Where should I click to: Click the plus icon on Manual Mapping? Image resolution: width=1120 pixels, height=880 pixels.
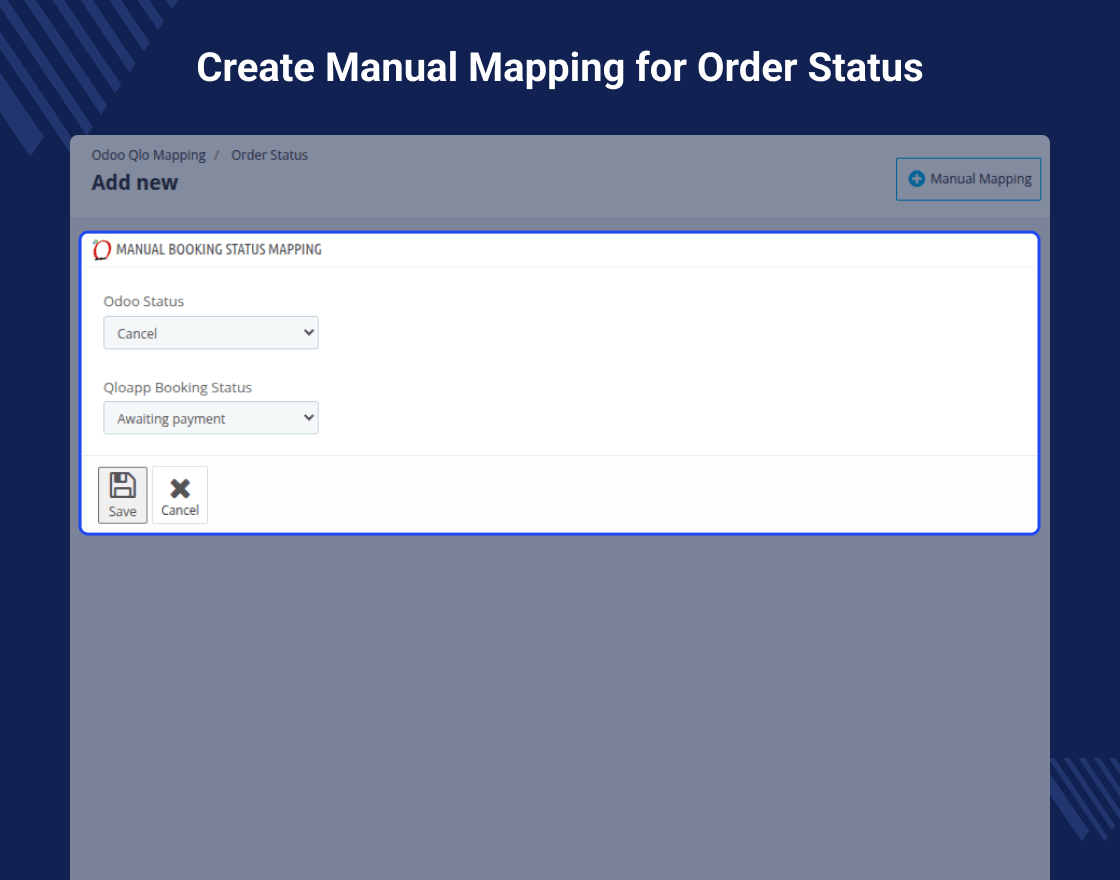[x=916, y=179]
